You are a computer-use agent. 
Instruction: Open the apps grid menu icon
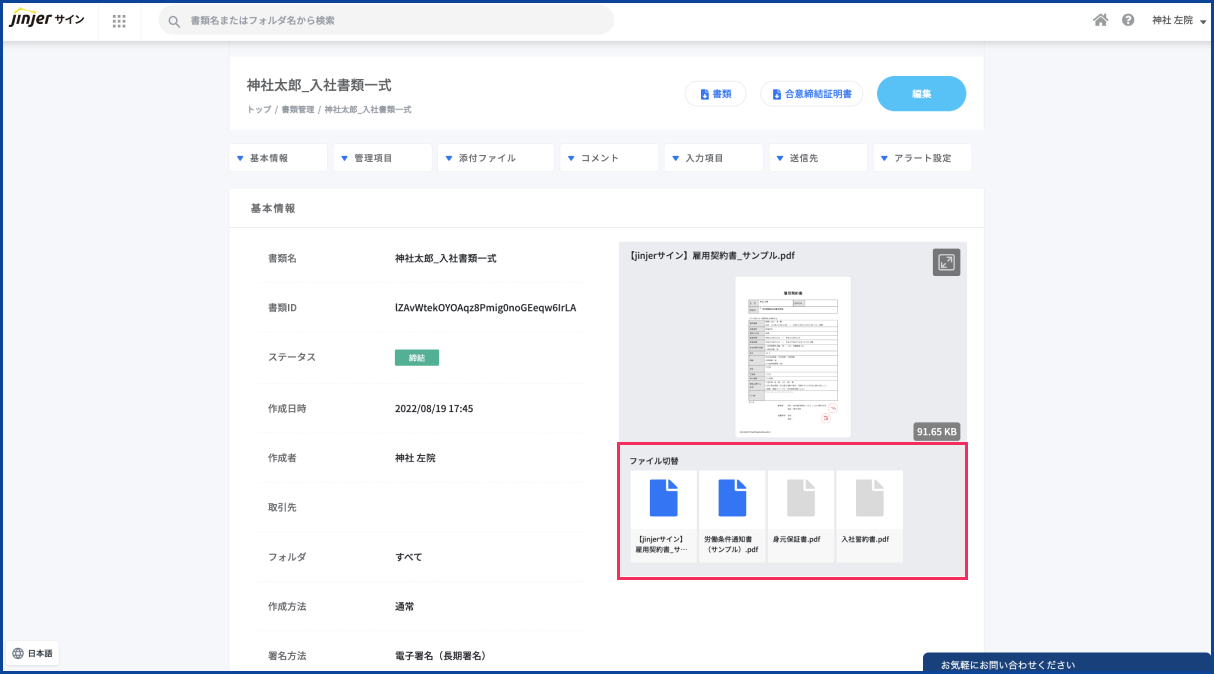tap(119, 21)
